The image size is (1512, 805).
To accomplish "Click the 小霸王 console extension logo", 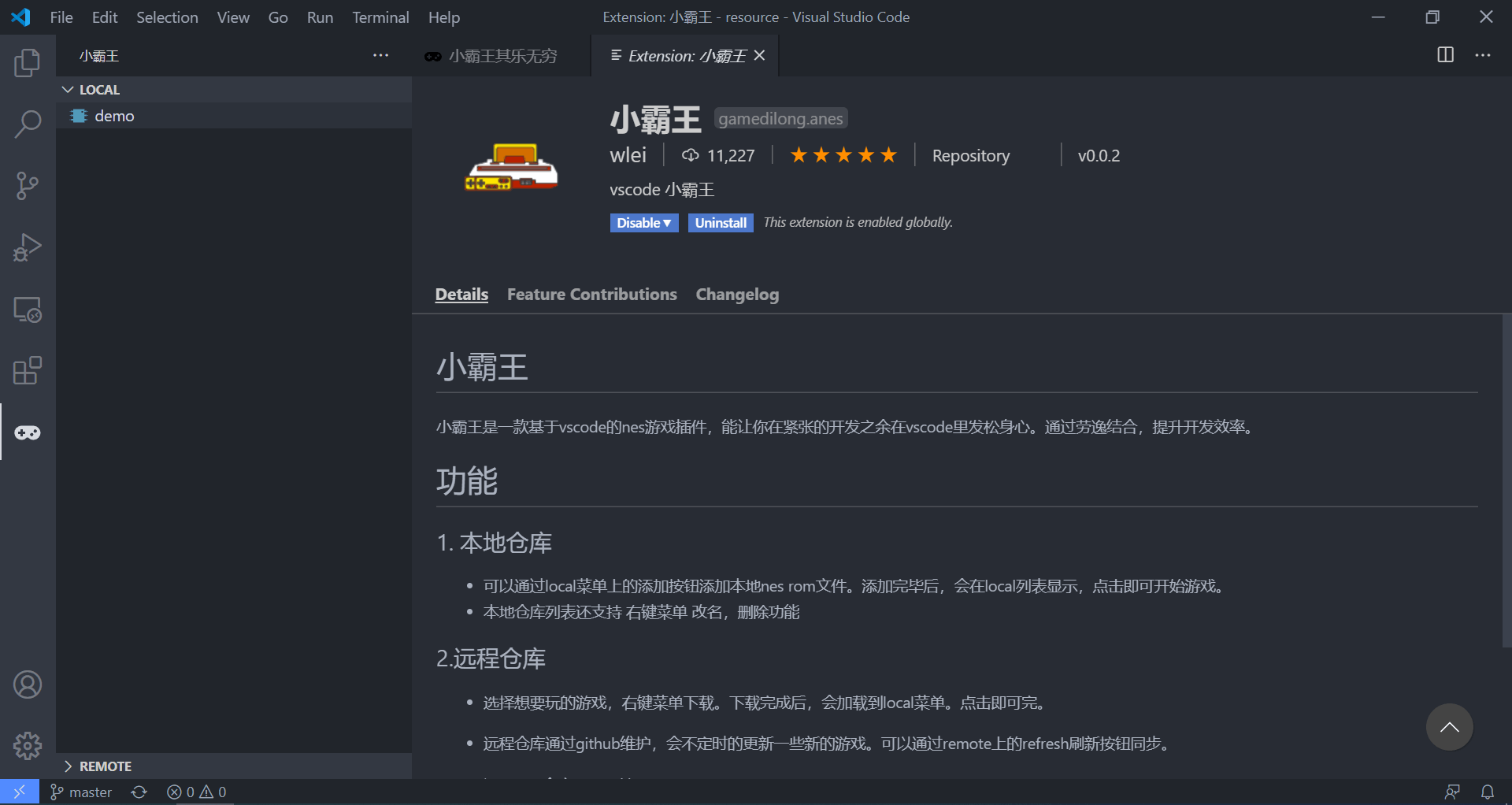I will click(512, 166).
